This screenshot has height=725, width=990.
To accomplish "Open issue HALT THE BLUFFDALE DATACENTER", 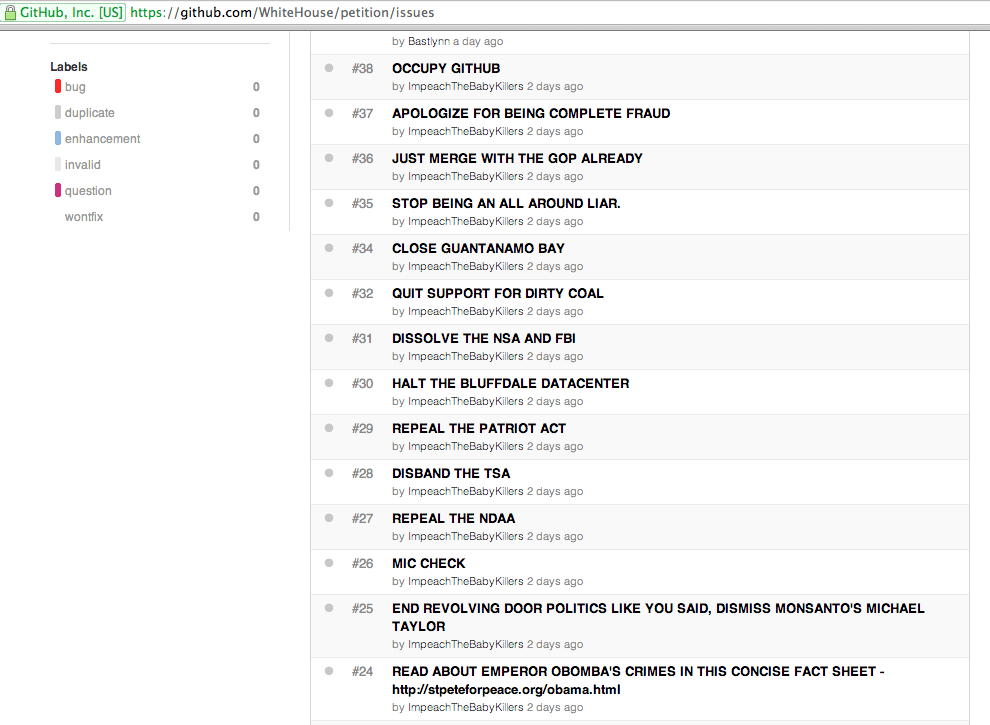I will point(511,383).
